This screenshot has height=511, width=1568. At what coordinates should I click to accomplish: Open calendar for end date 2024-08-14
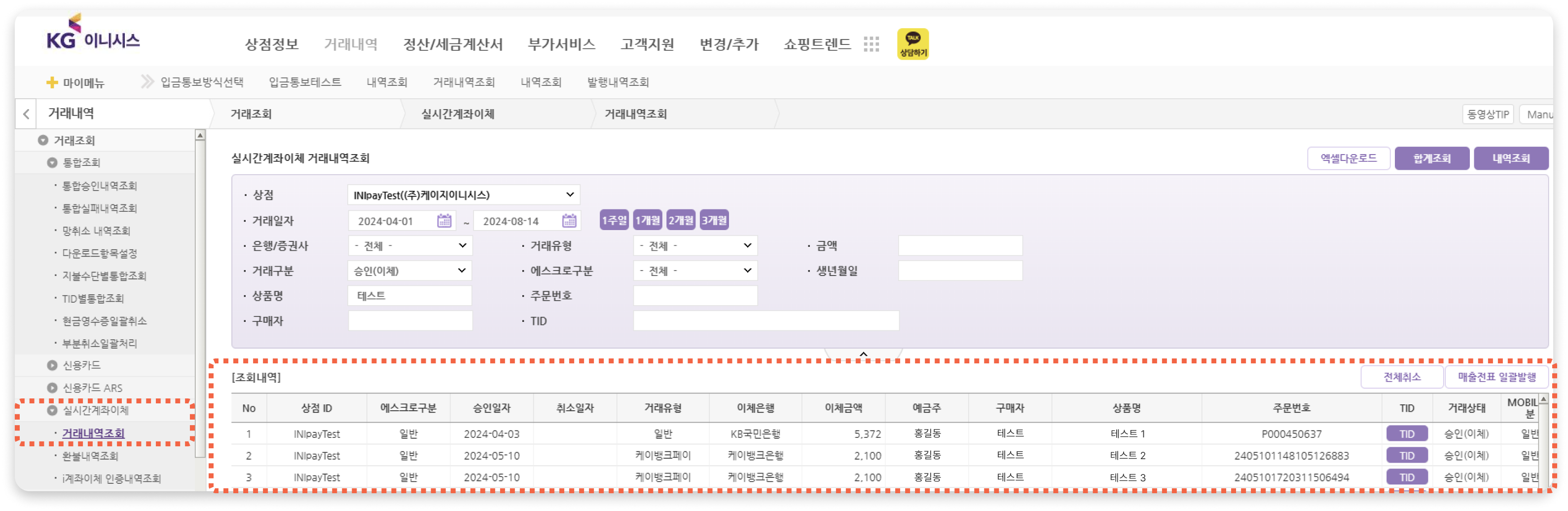569,221
